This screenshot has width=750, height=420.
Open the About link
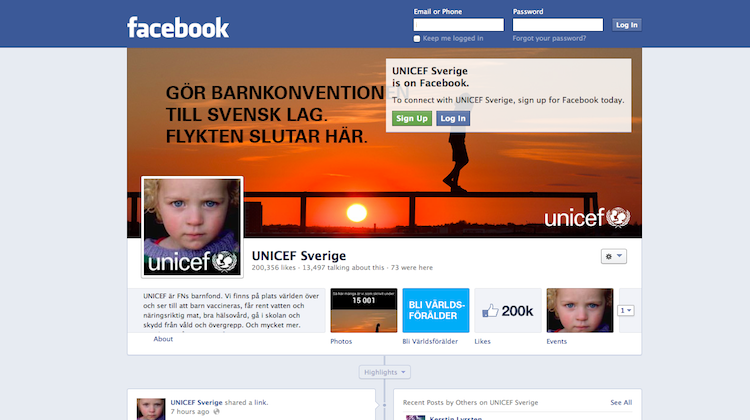[x=163, y=339]
